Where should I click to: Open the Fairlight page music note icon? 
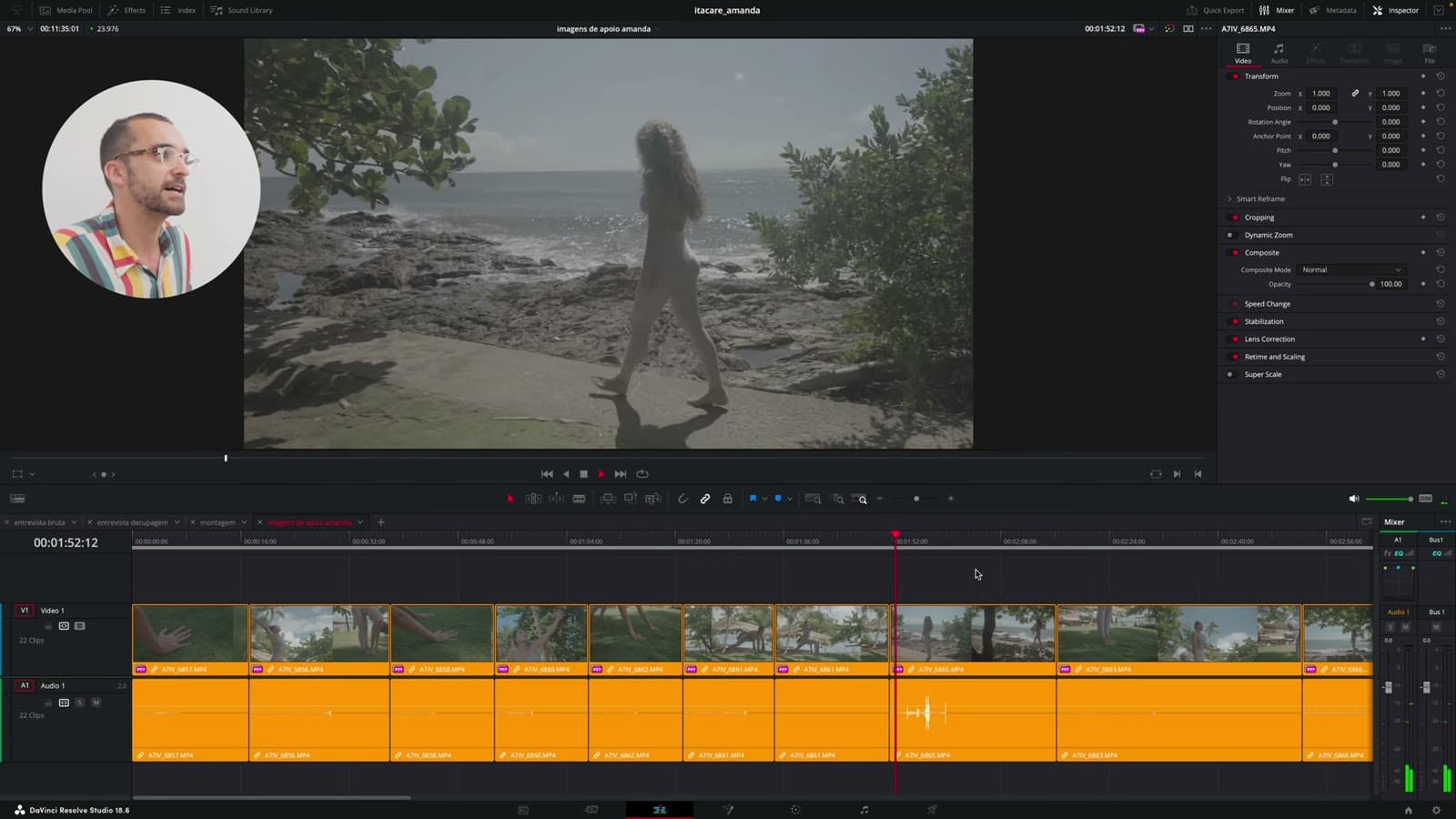[x=864, y=810]
